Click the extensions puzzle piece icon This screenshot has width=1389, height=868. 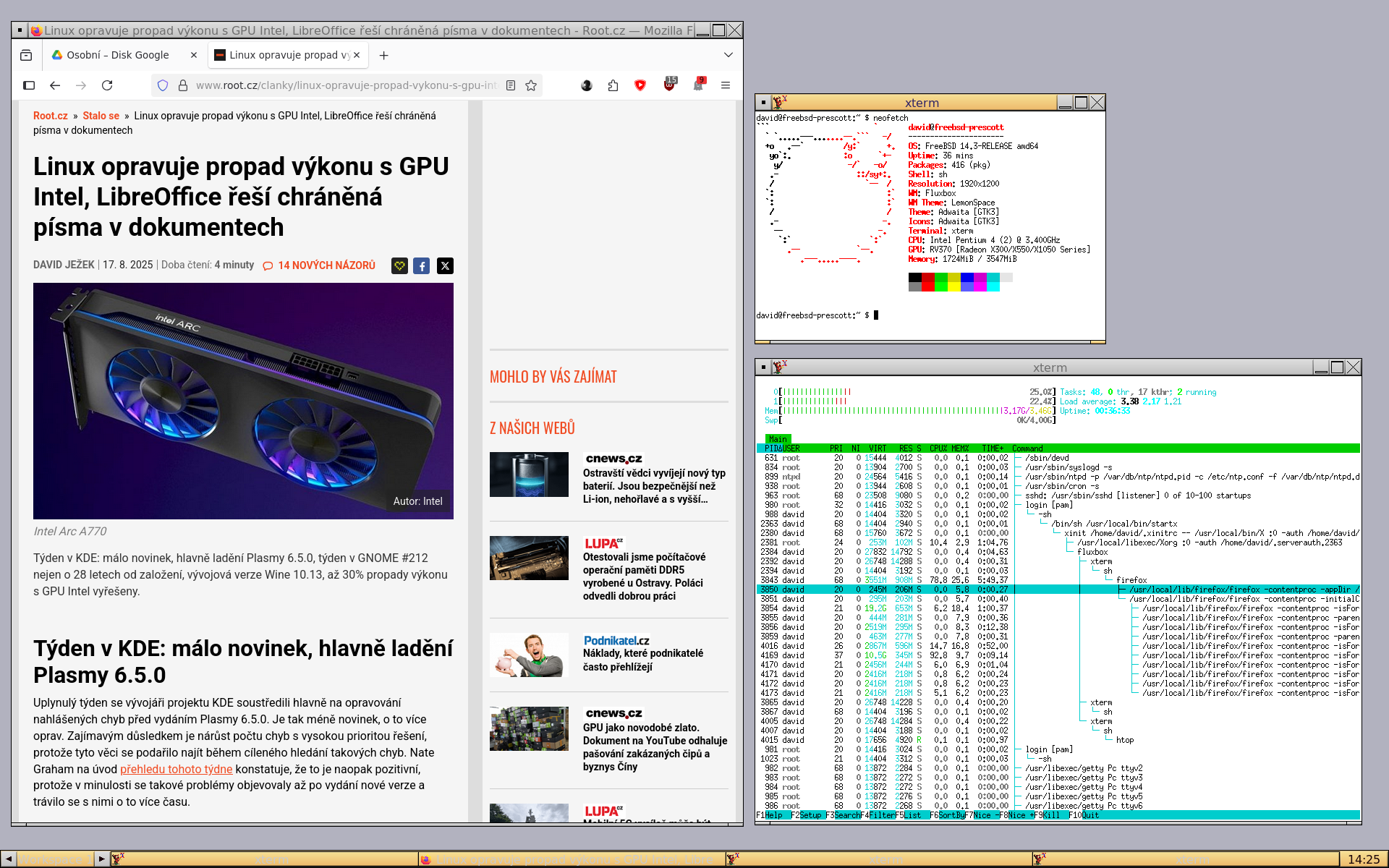(x=613, y=85)
